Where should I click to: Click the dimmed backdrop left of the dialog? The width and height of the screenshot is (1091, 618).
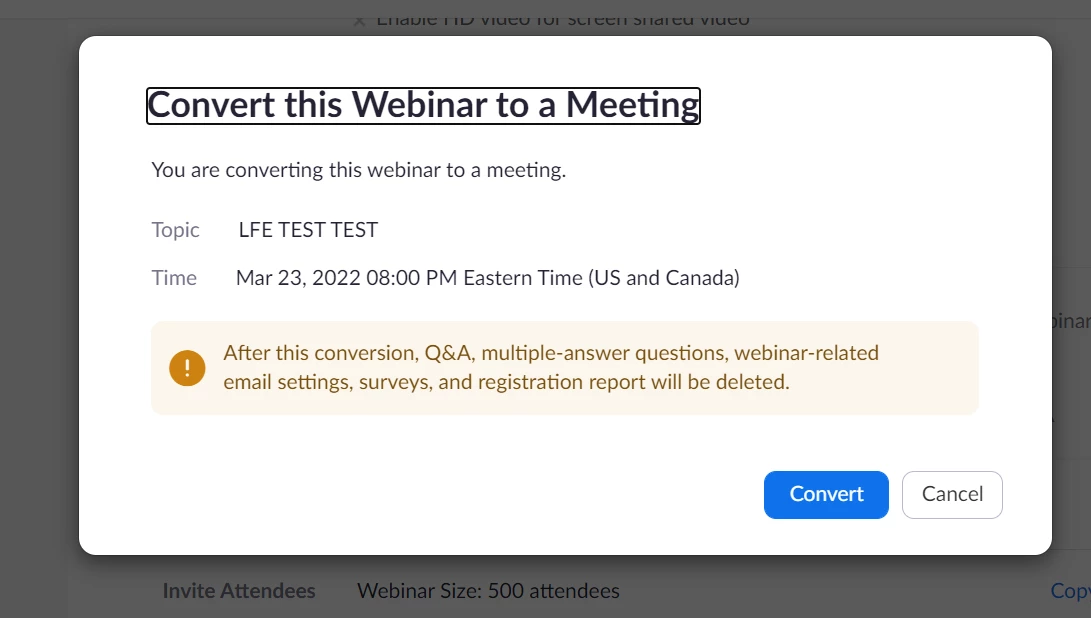[38, 300]
